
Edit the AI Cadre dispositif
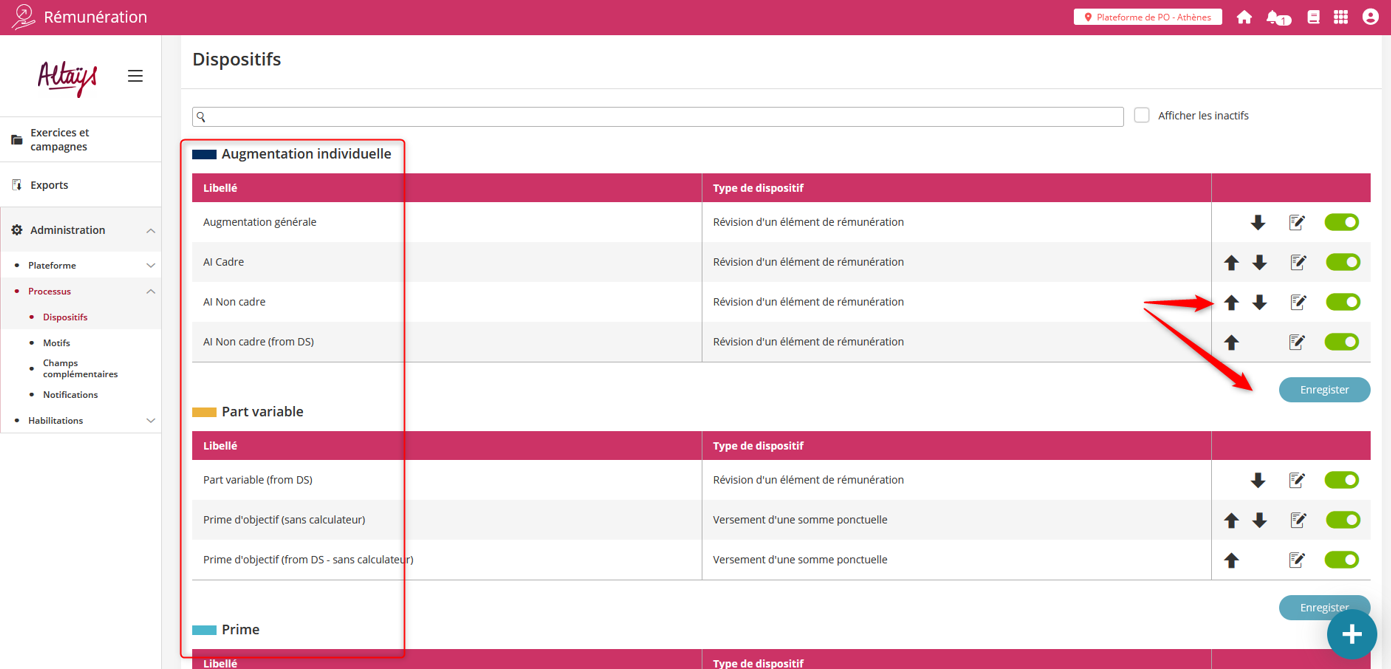pos(1297,262)
